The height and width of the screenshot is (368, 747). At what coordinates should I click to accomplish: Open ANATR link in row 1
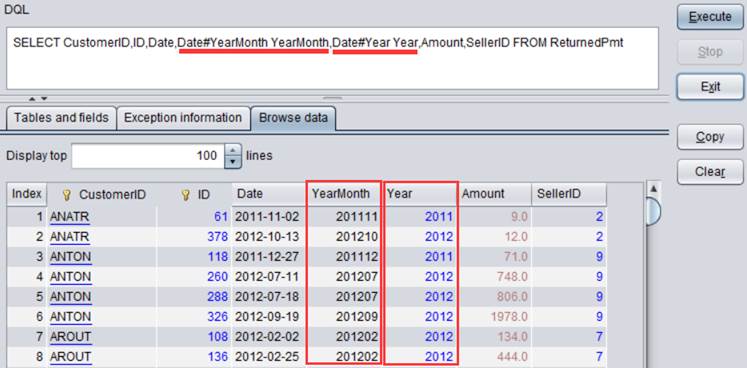coord(70,217)
